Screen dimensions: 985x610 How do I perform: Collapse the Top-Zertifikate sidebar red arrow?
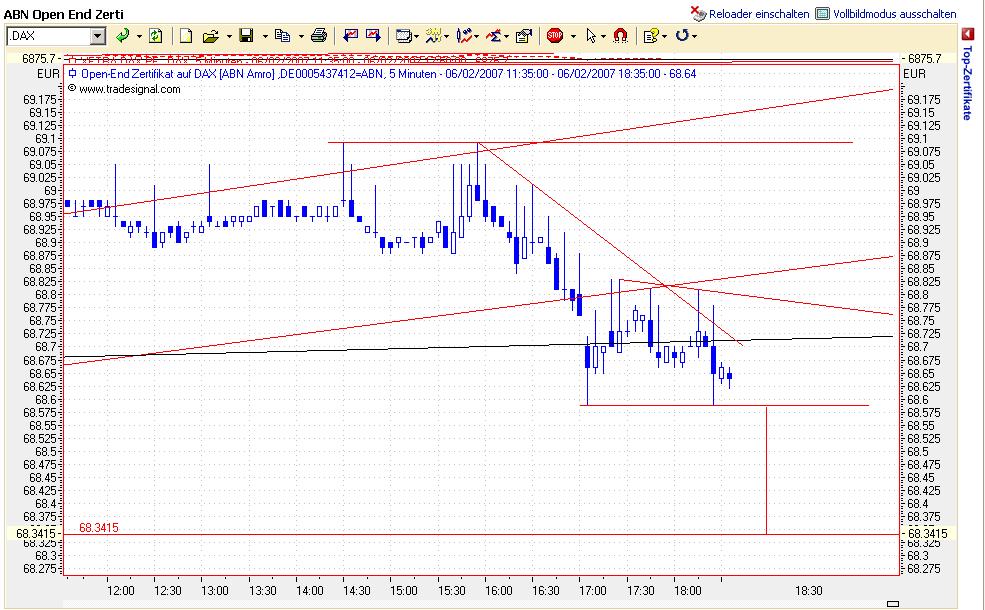tap(967, 35)
